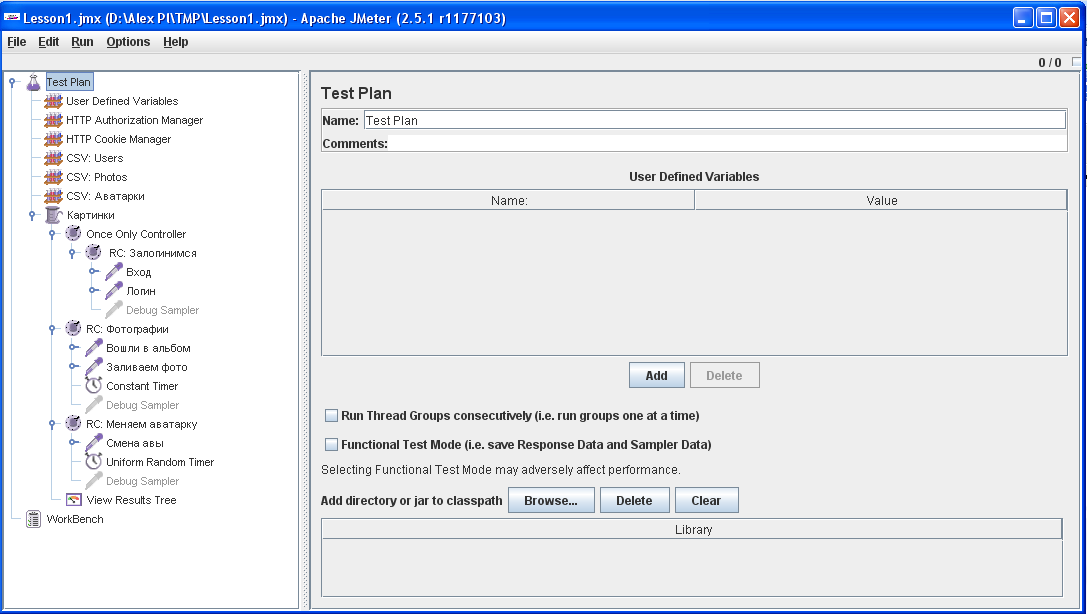Image resolution: width=1087 pixels, height=614 pixels.
Task: Add a user defined variable
Action: (656, 376)
